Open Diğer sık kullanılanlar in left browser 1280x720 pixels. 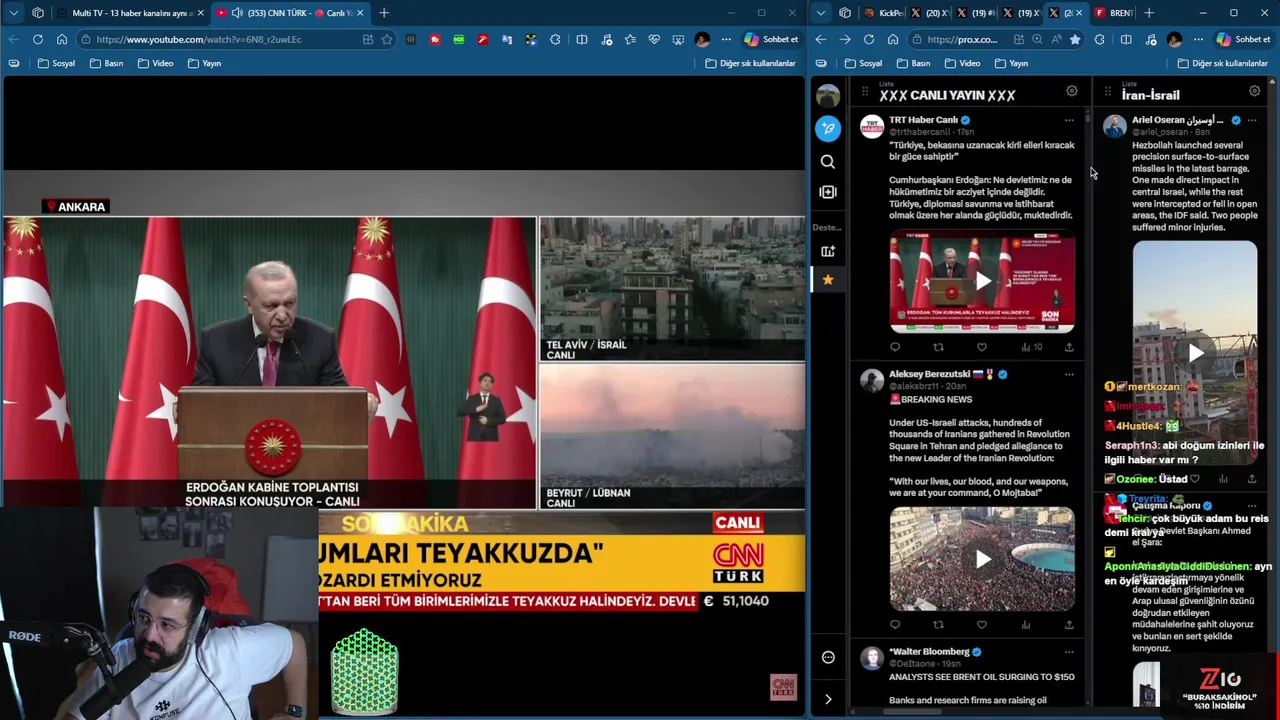coord(749,63)
